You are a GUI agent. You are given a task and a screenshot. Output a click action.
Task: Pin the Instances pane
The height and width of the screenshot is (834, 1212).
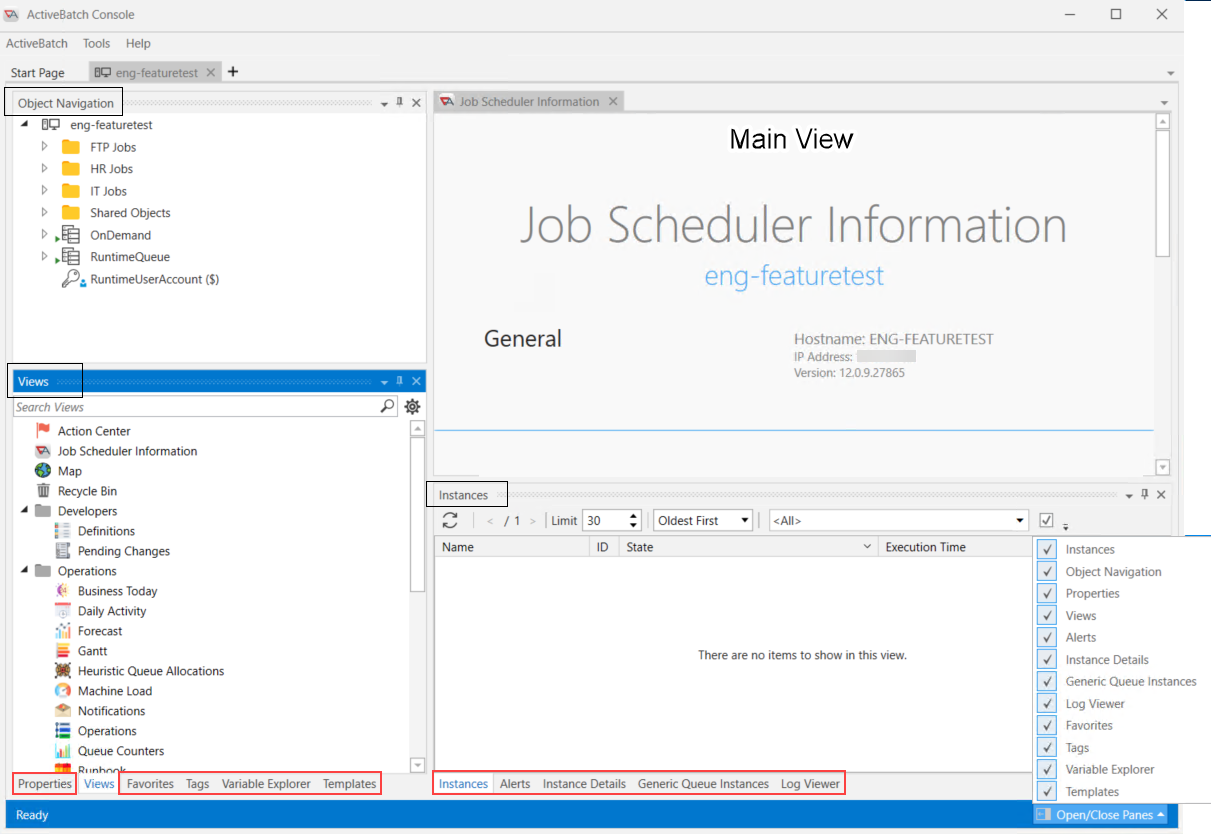1145,494
